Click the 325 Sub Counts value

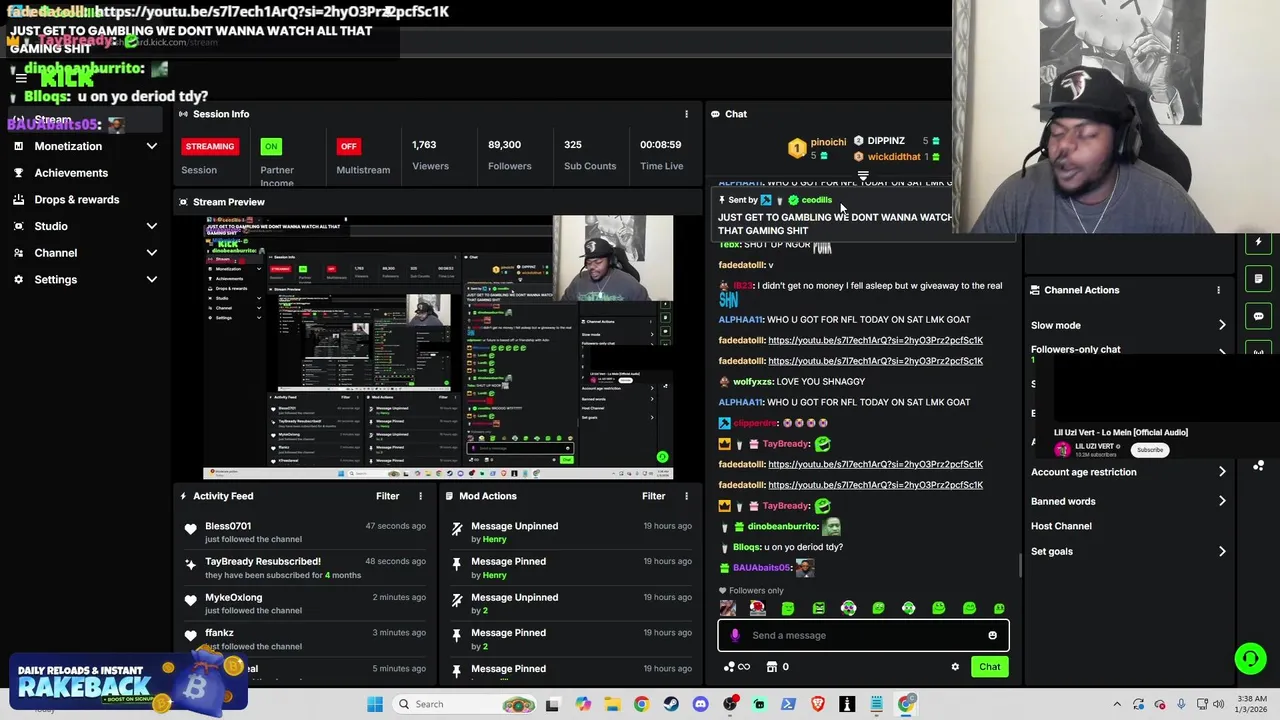pyautogui.click(x=572, y=145)
